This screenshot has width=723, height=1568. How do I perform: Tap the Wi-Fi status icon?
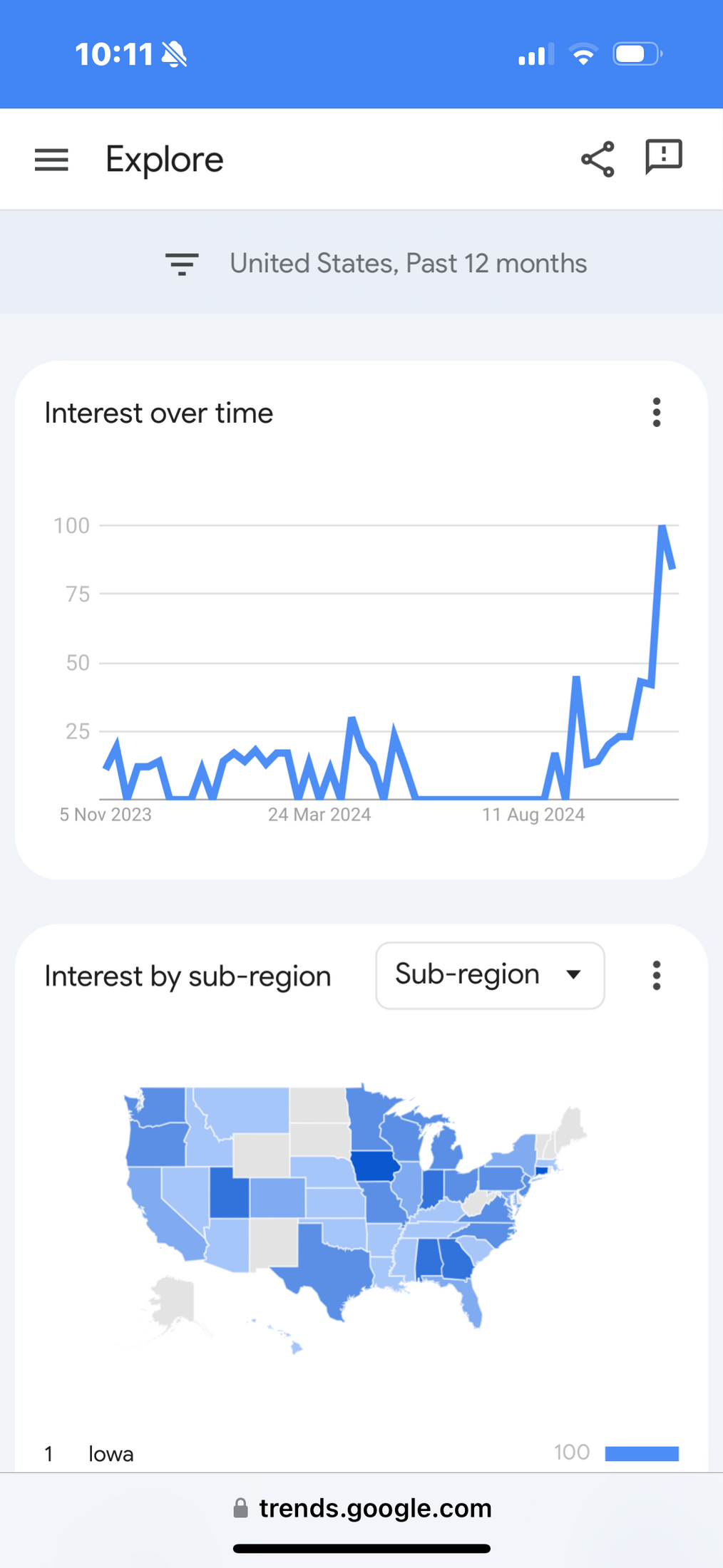pos(583,54)
